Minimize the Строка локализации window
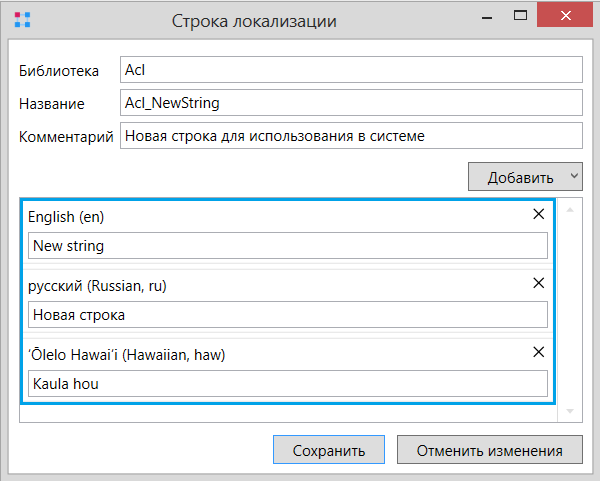600x481 pixels. [487, 18]
